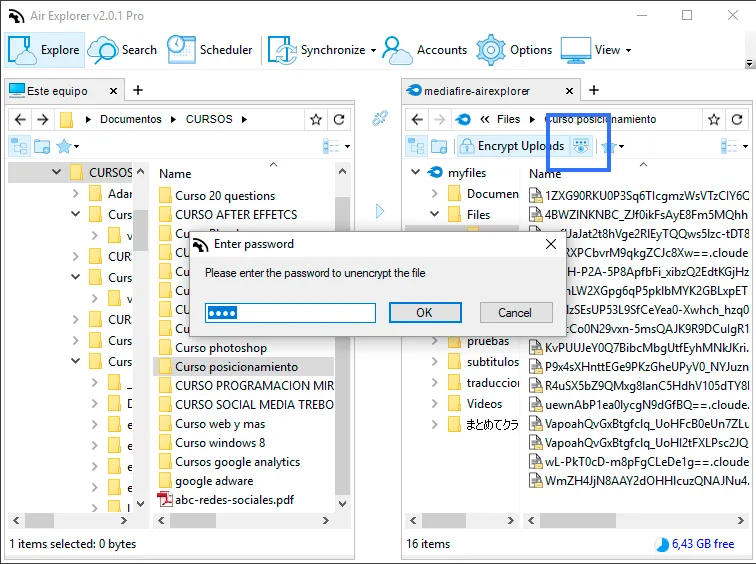Screen dimensions: 756x564
Task: Open the Synchronize dropdown arrow
Action: click(x=373, y=50)
